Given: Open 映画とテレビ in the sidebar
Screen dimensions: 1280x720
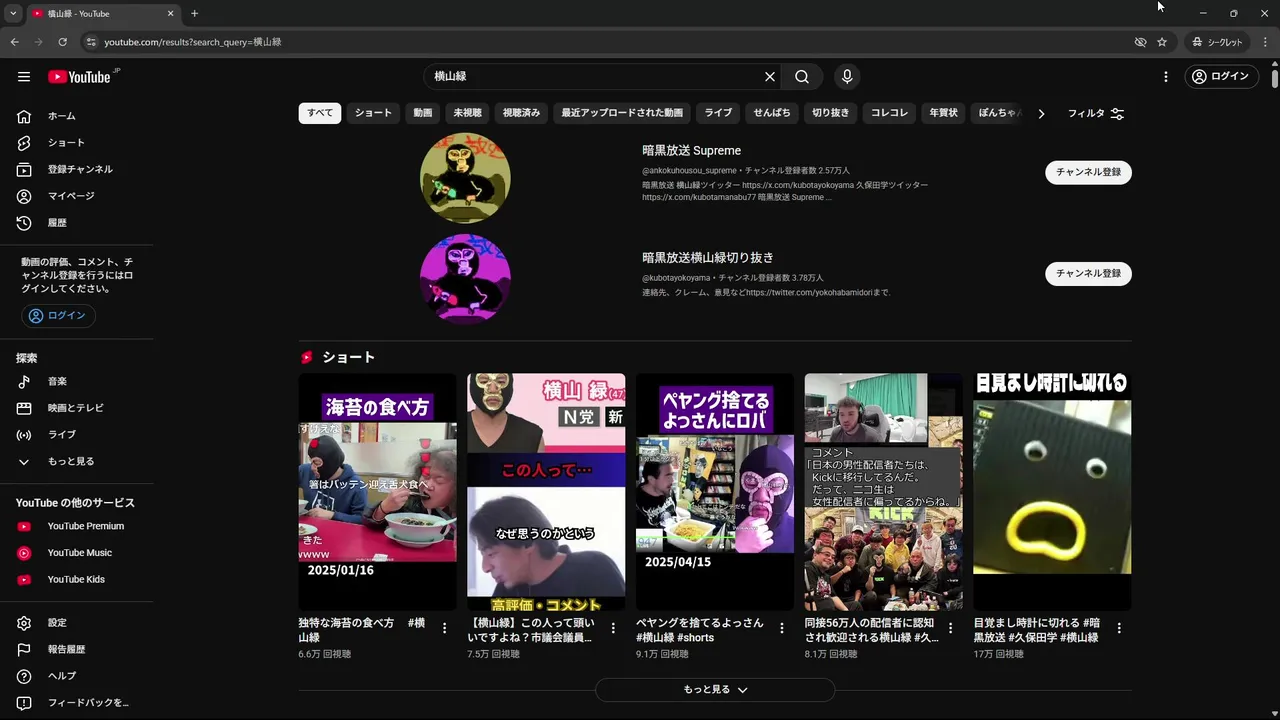Looking at the screenshot, I should (x=77, y=408).
